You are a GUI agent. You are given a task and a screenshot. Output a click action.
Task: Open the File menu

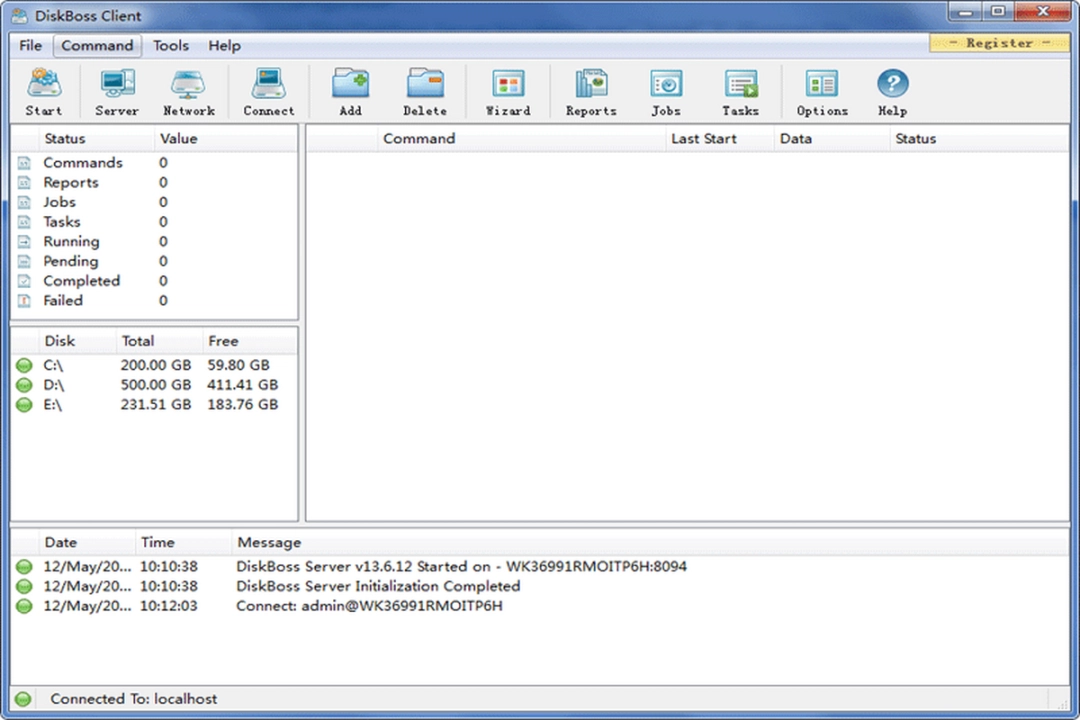click(30, 45)
